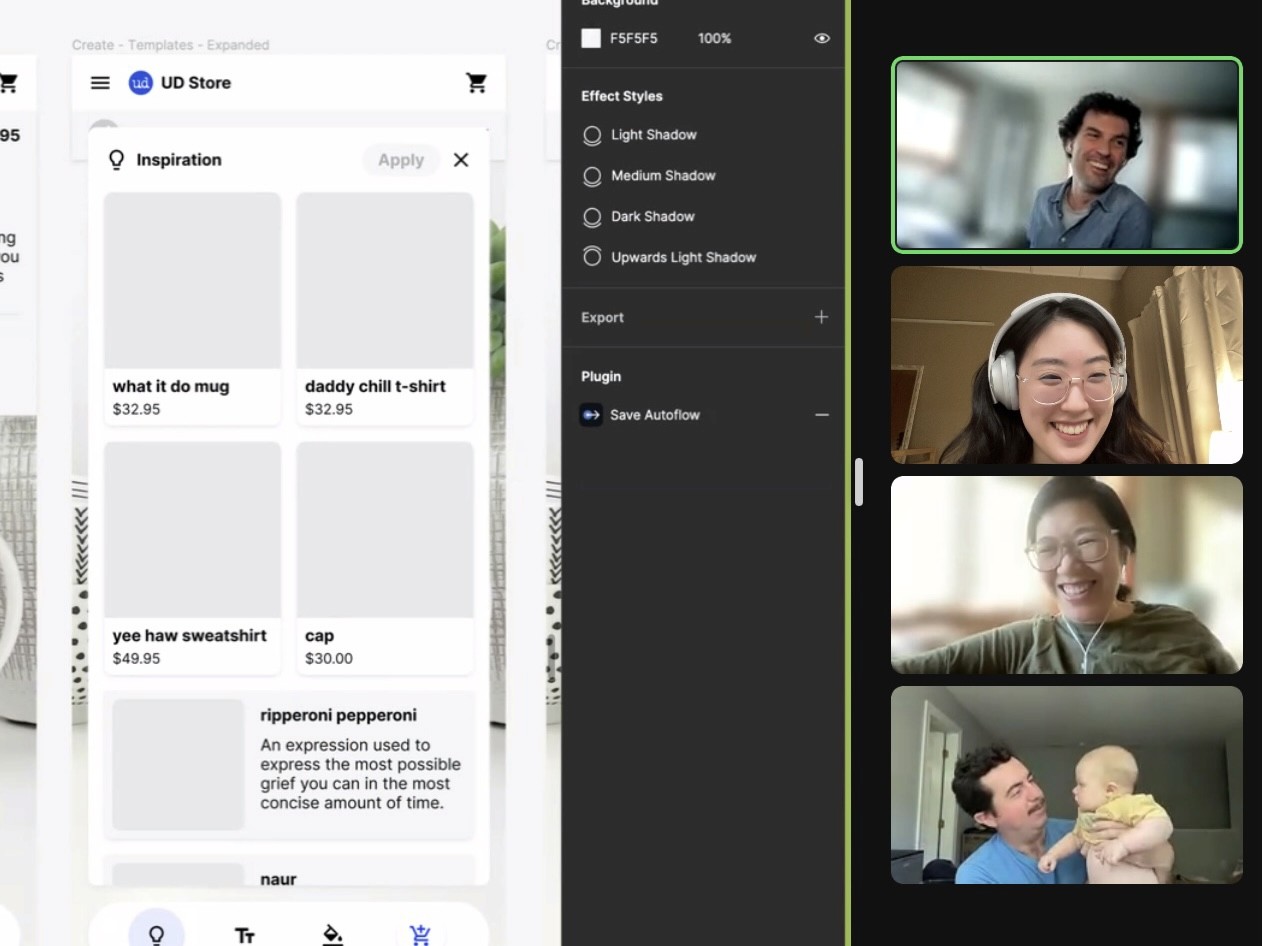Screen dimensions: 1262x946
Task: Click the Save Autoflow plugin label
Action: click(655, 415)
